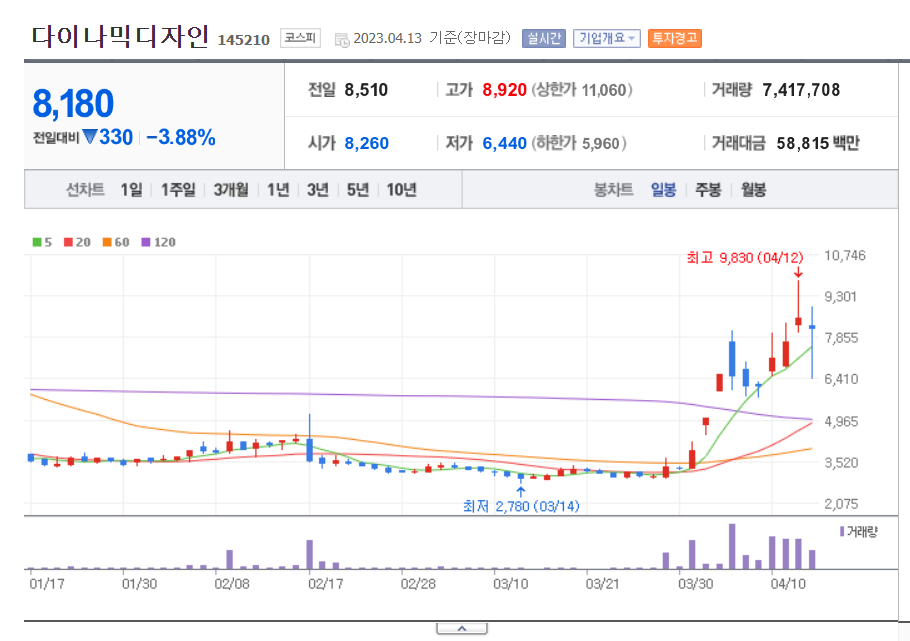Click the 고가 value 8,920
The image size is (910, 641).
point(504,90)
